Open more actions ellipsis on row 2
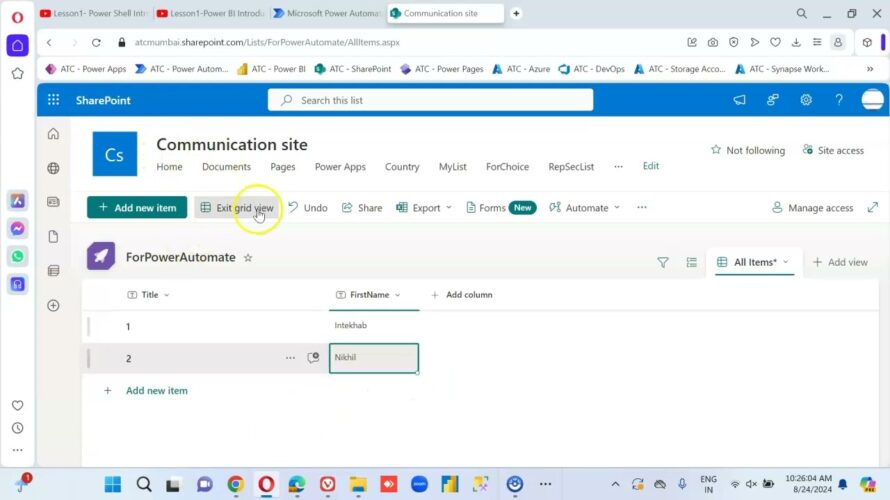Image resolution: width=890 pixels, height=500 pixels. coord(290,358)
